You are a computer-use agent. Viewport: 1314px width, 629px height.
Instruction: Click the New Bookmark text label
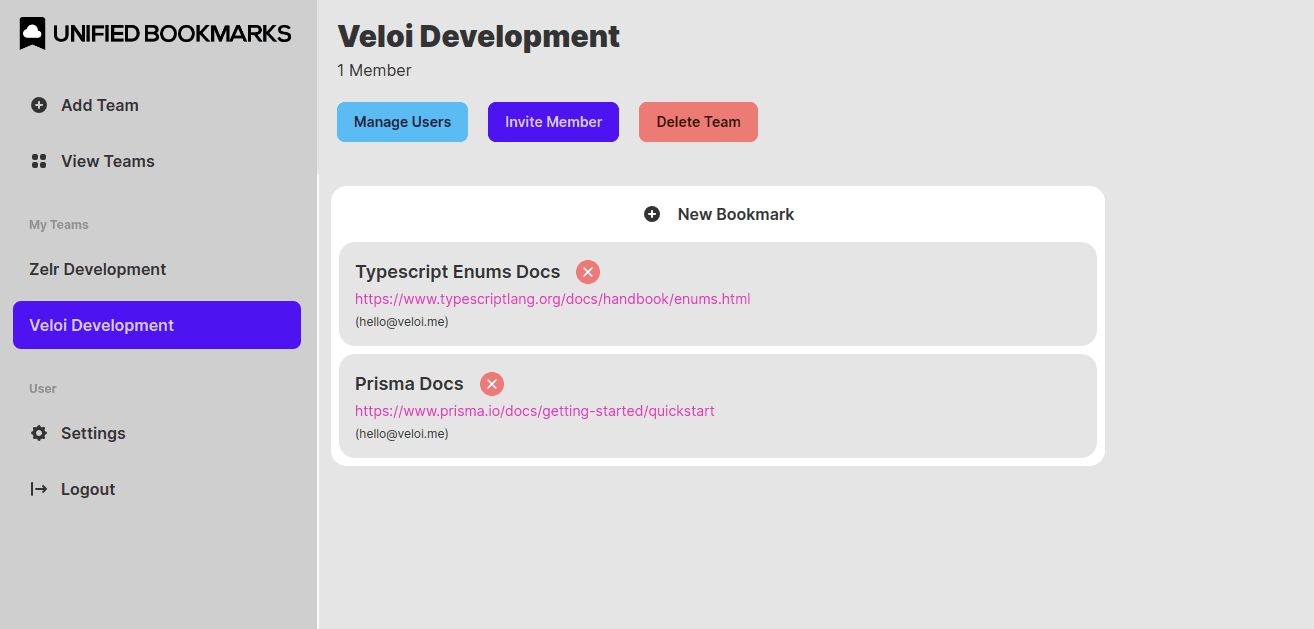(x=735, y=214)
